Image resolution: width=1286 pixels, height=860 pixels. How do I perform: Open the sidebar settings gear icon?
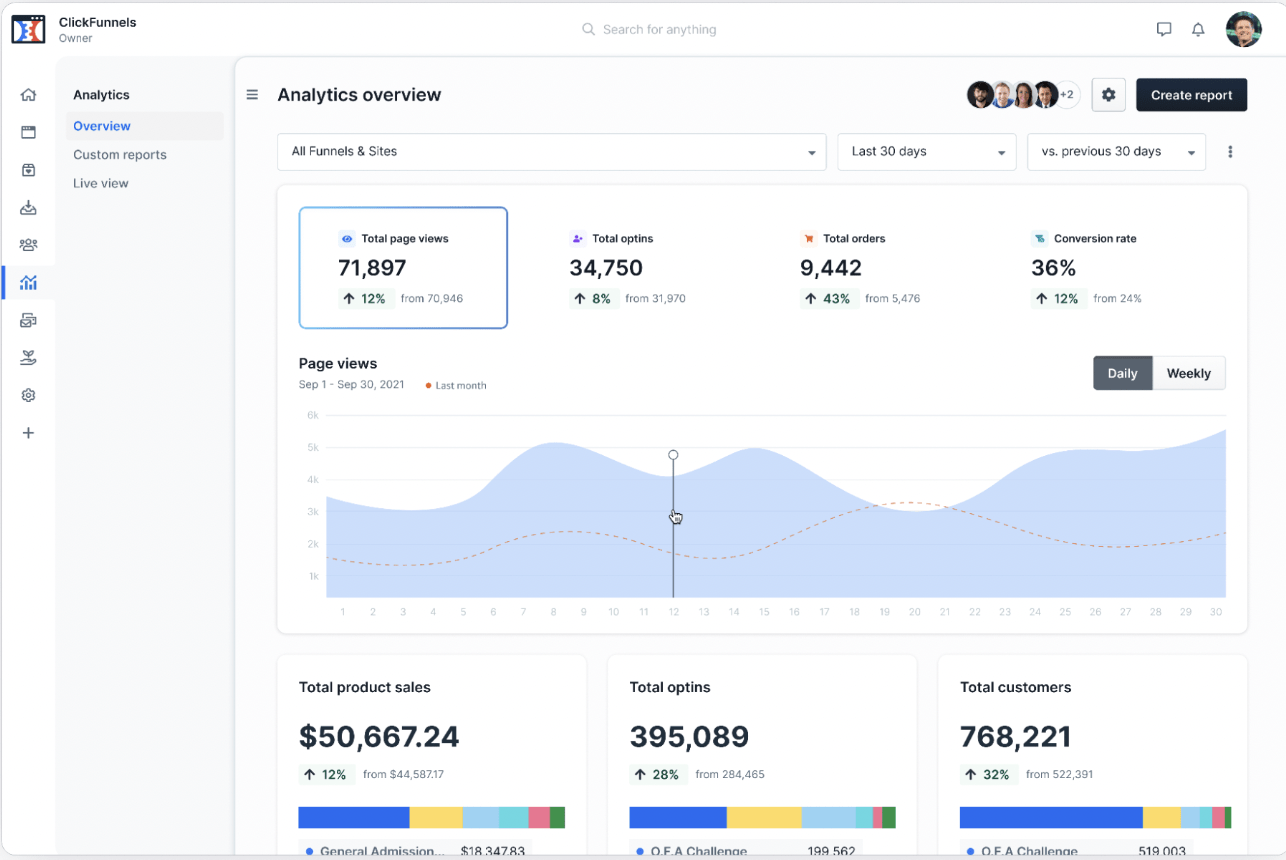tap(28, 395)
